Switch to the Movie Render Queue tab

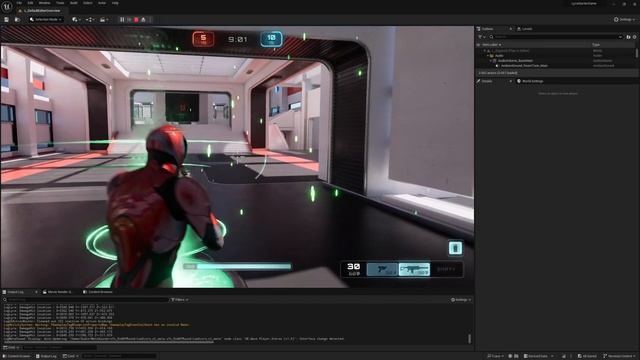click(57, 292)
